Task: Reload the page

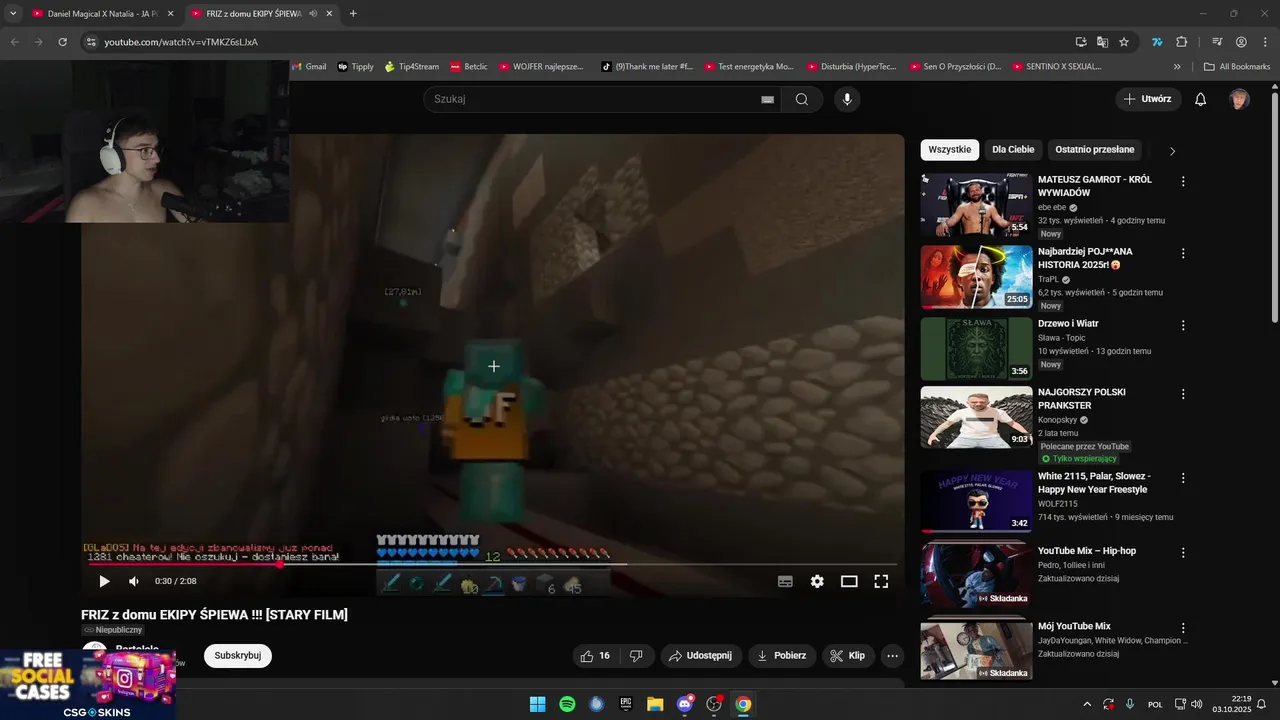Action: click(62, 42)
